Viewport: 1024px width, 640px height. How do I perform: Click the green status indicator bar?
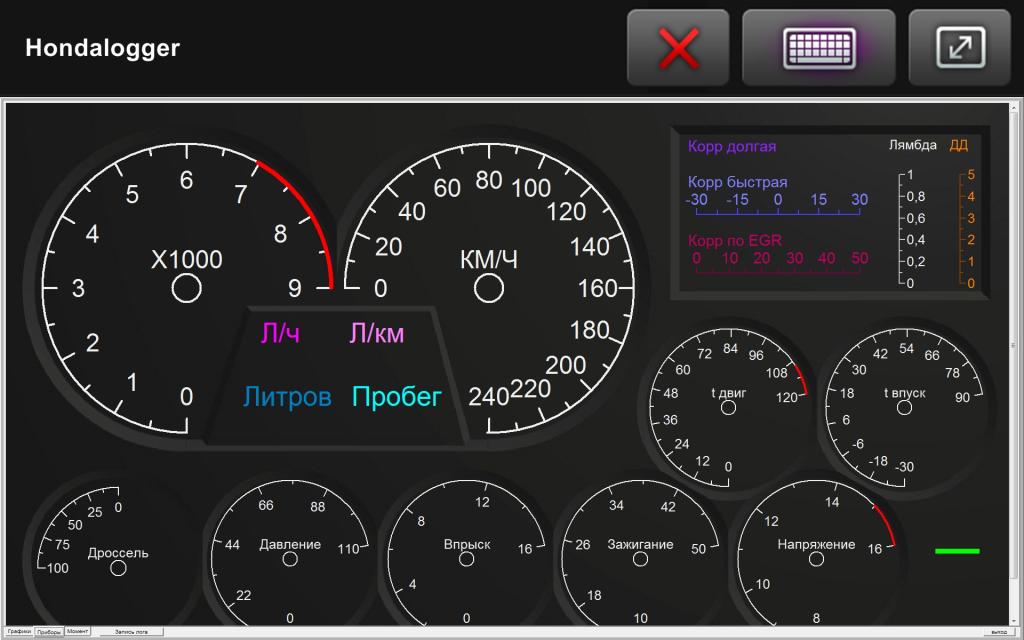coord(957,551)
